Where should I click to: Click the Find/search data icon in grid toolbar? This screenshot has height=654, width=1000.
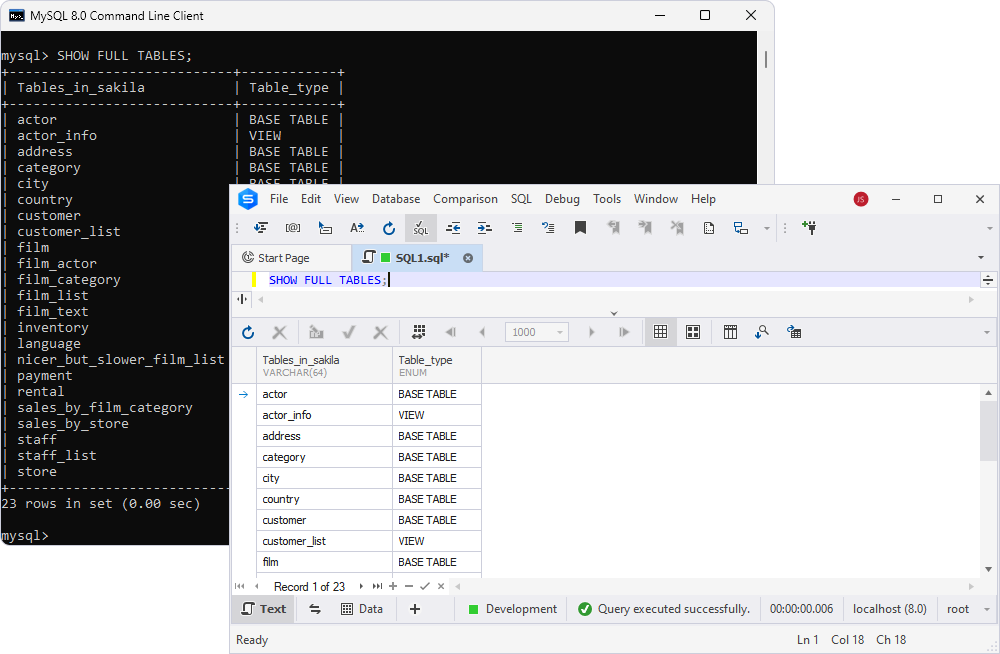tap(761, 332)
